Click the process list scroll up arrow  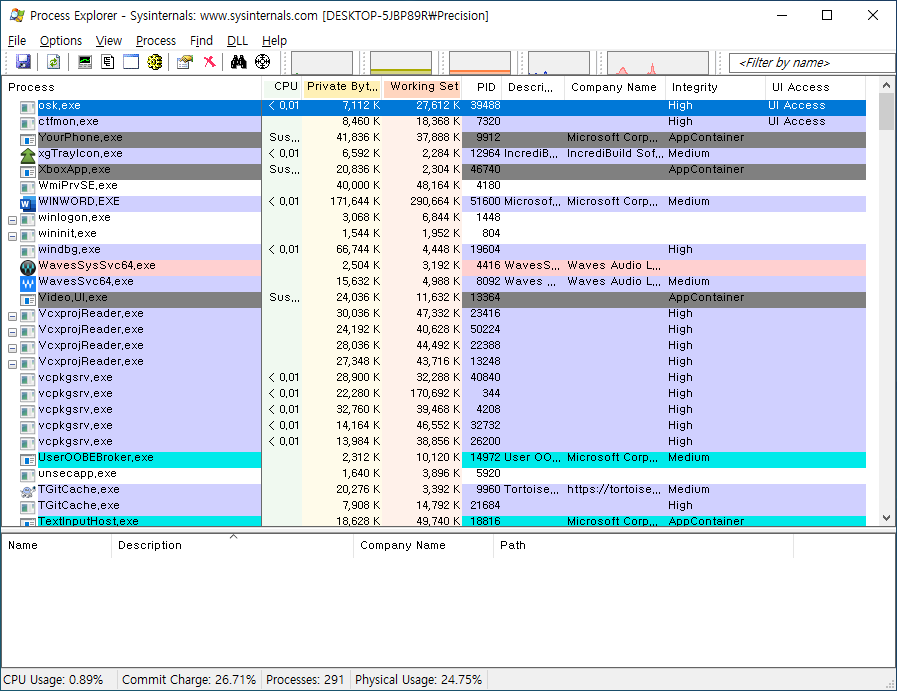pyautogui.click(x=886, y=85)
